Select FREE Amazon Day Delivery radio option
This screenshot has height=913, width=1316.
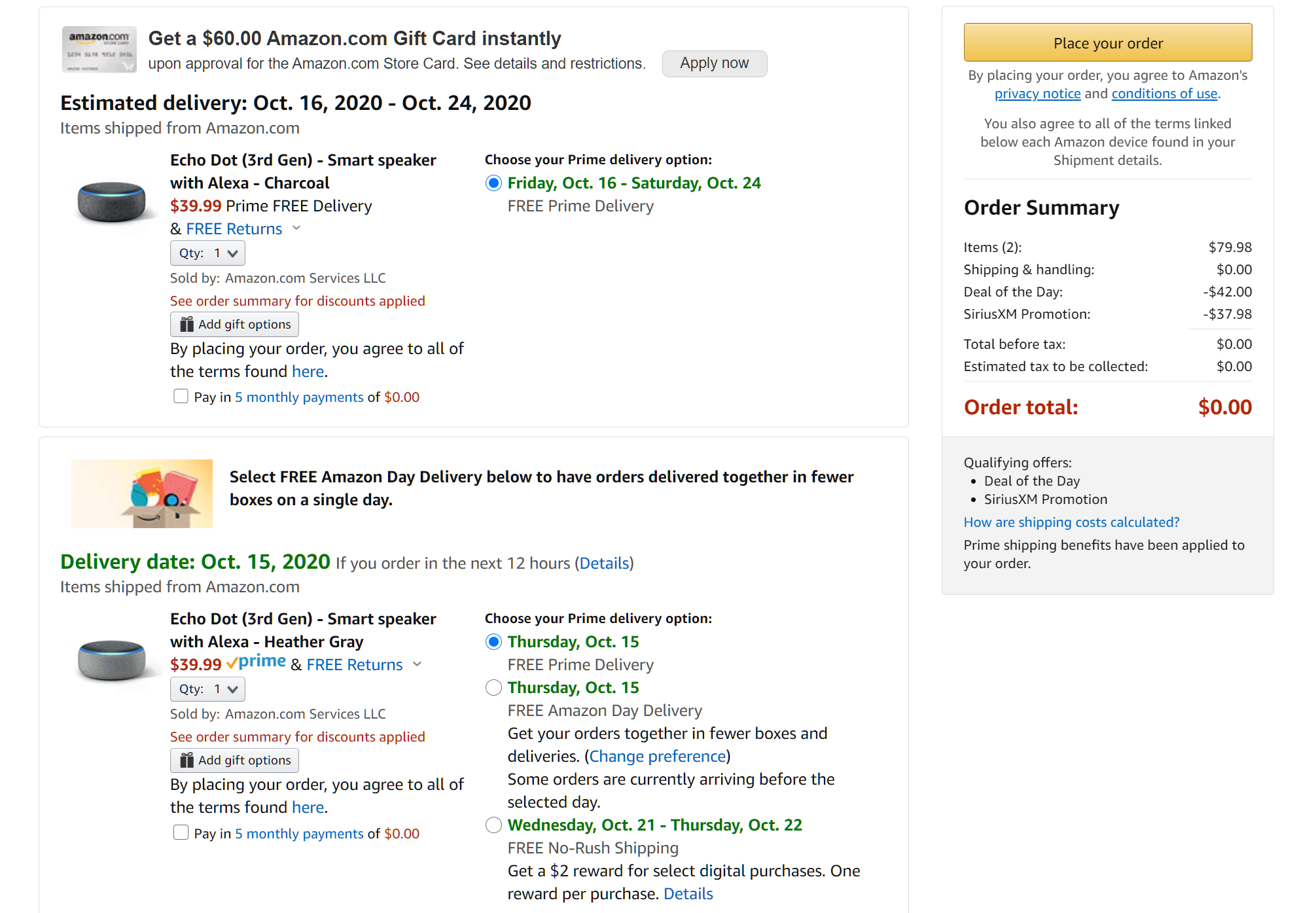coord(493,688)
